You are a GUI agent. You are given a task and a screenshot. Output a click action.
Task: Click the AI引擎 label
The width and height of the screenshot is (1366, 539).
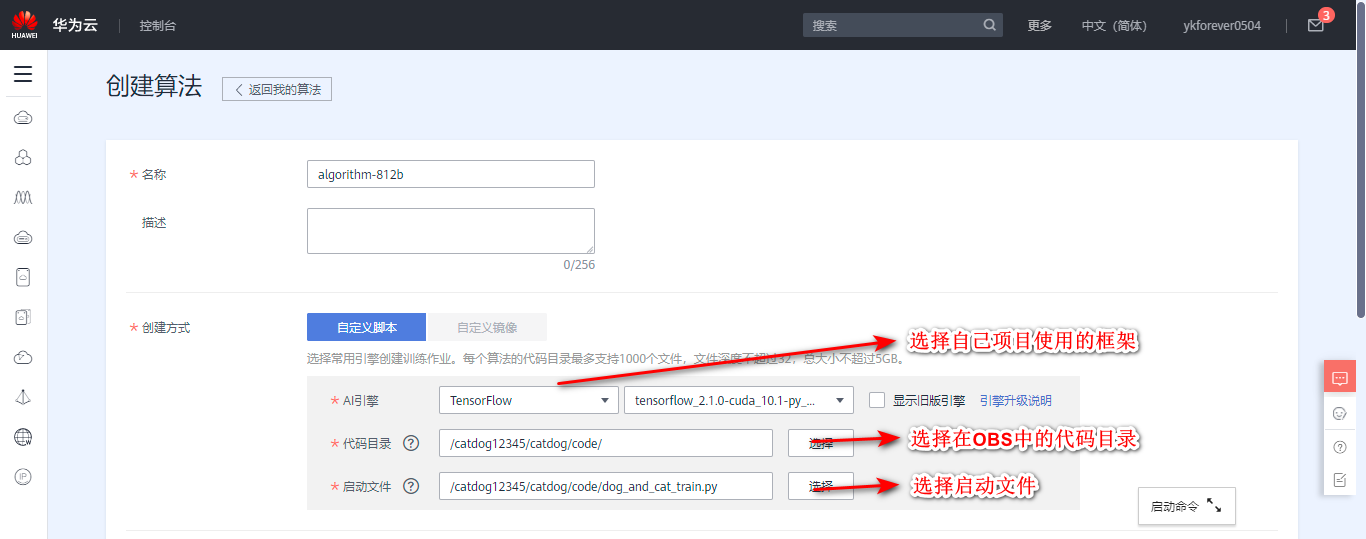[361, 400]
